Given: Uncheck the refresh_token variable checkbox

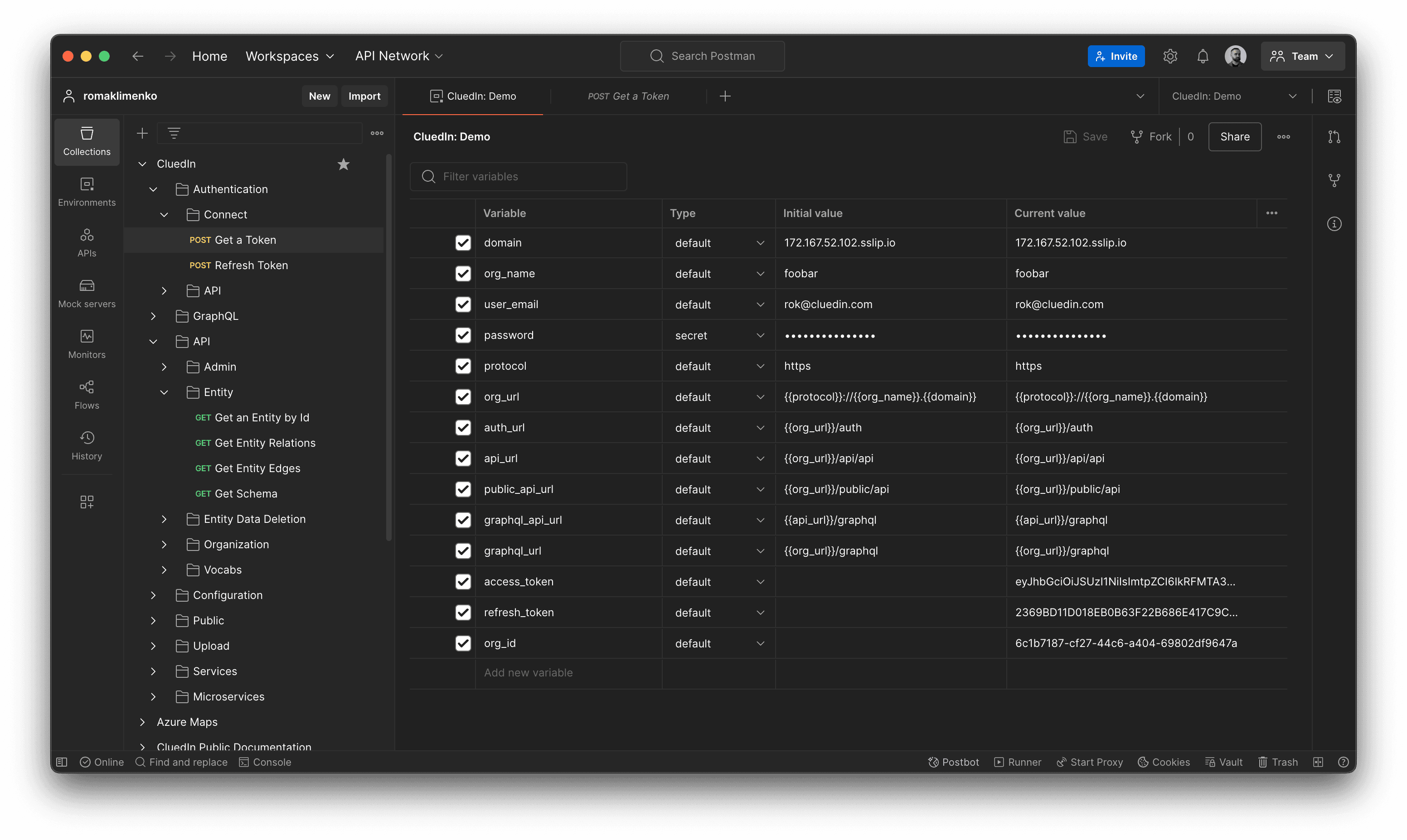Looking at the screenshot, I should pyautogui.click(x=463, y=613).
